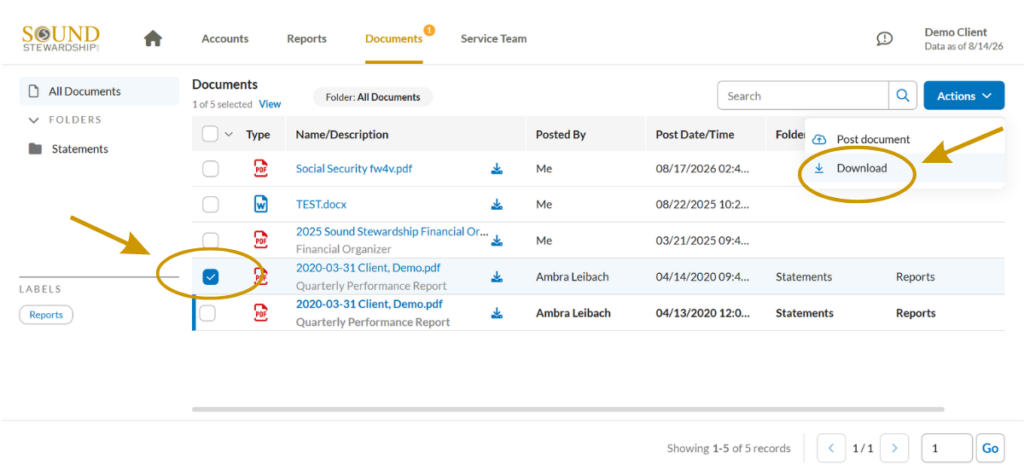Open Social Security fw4v.pdf link
This screenshot has height=476, width=1024.
(354, 168)
